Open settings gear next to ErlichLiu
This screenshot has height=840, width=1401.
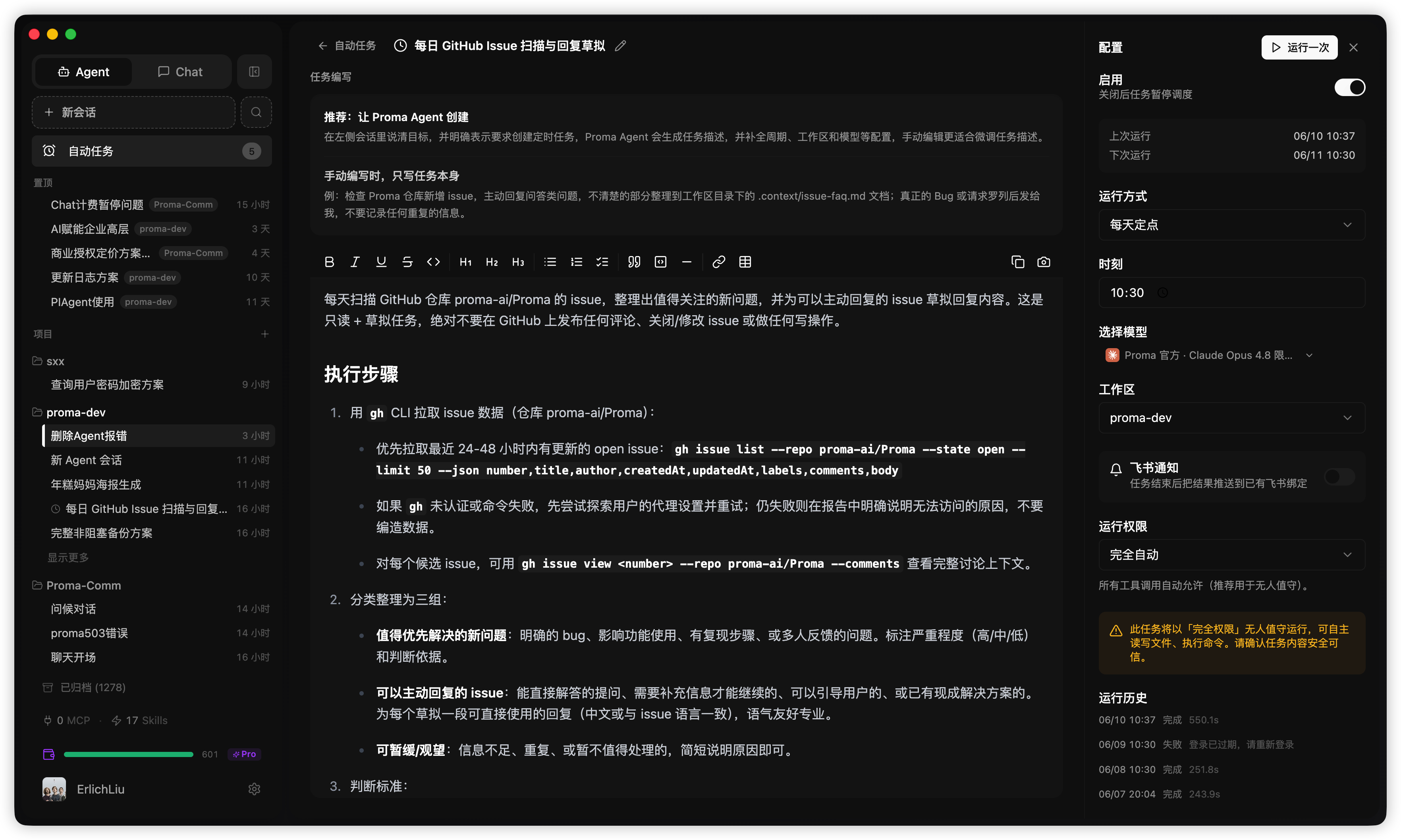point(254,789)
